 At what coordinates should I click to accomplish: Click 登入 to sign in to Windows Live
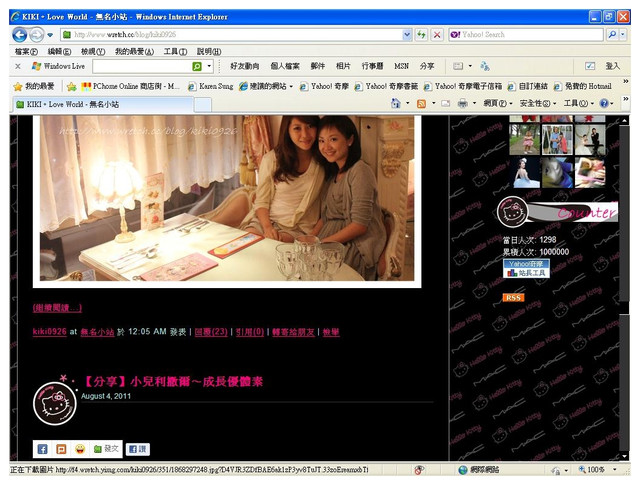612,66
